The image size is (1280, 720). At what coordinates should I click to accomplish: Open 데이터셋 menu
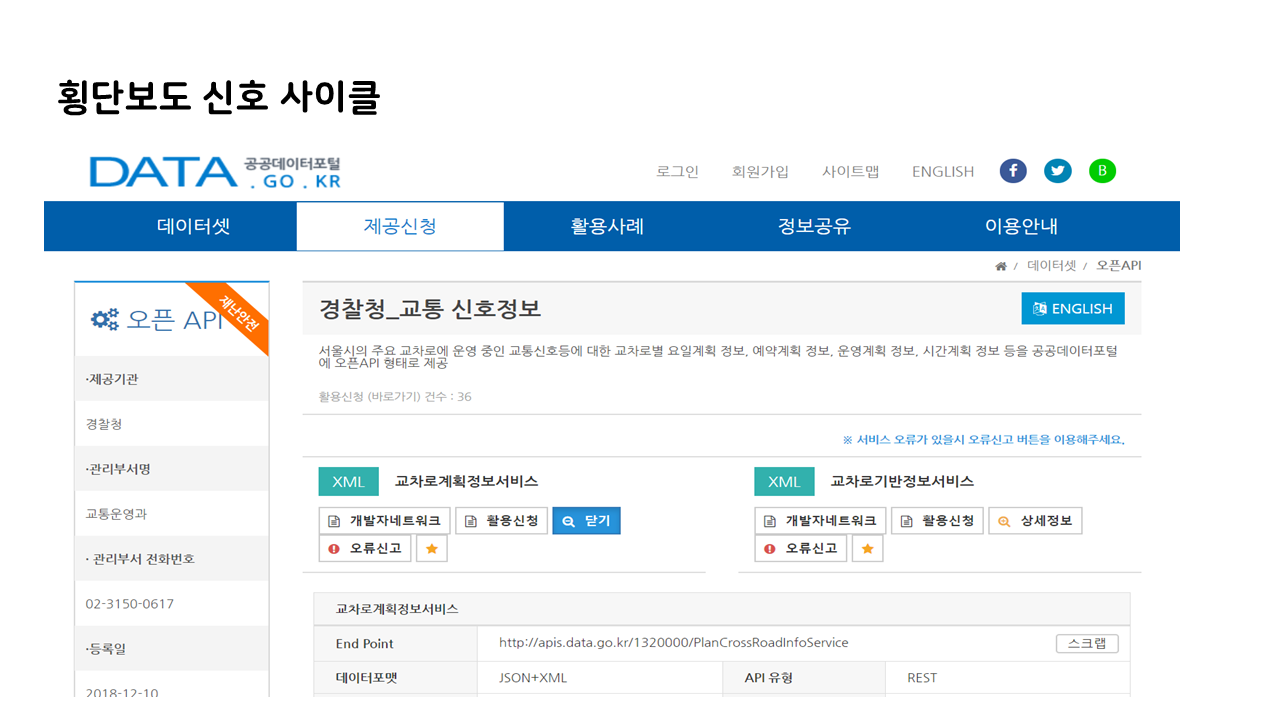coord(193,226)
